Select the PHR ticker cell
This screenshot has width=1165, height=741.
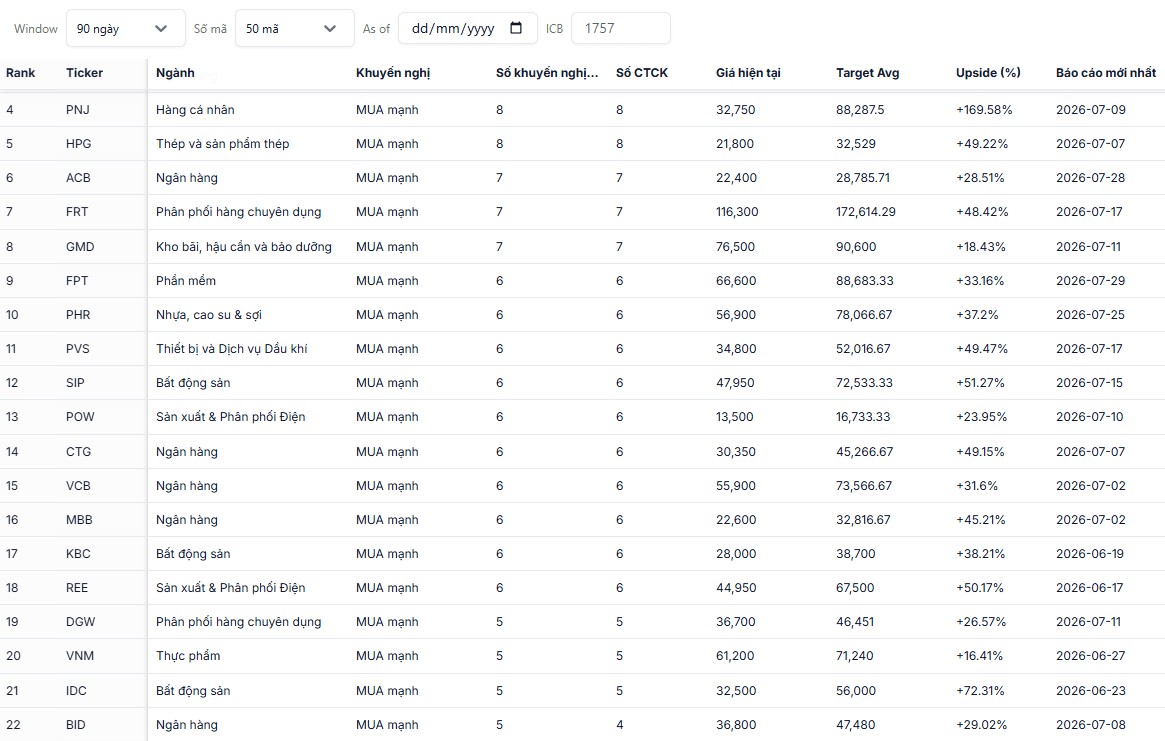click(78, 315)
